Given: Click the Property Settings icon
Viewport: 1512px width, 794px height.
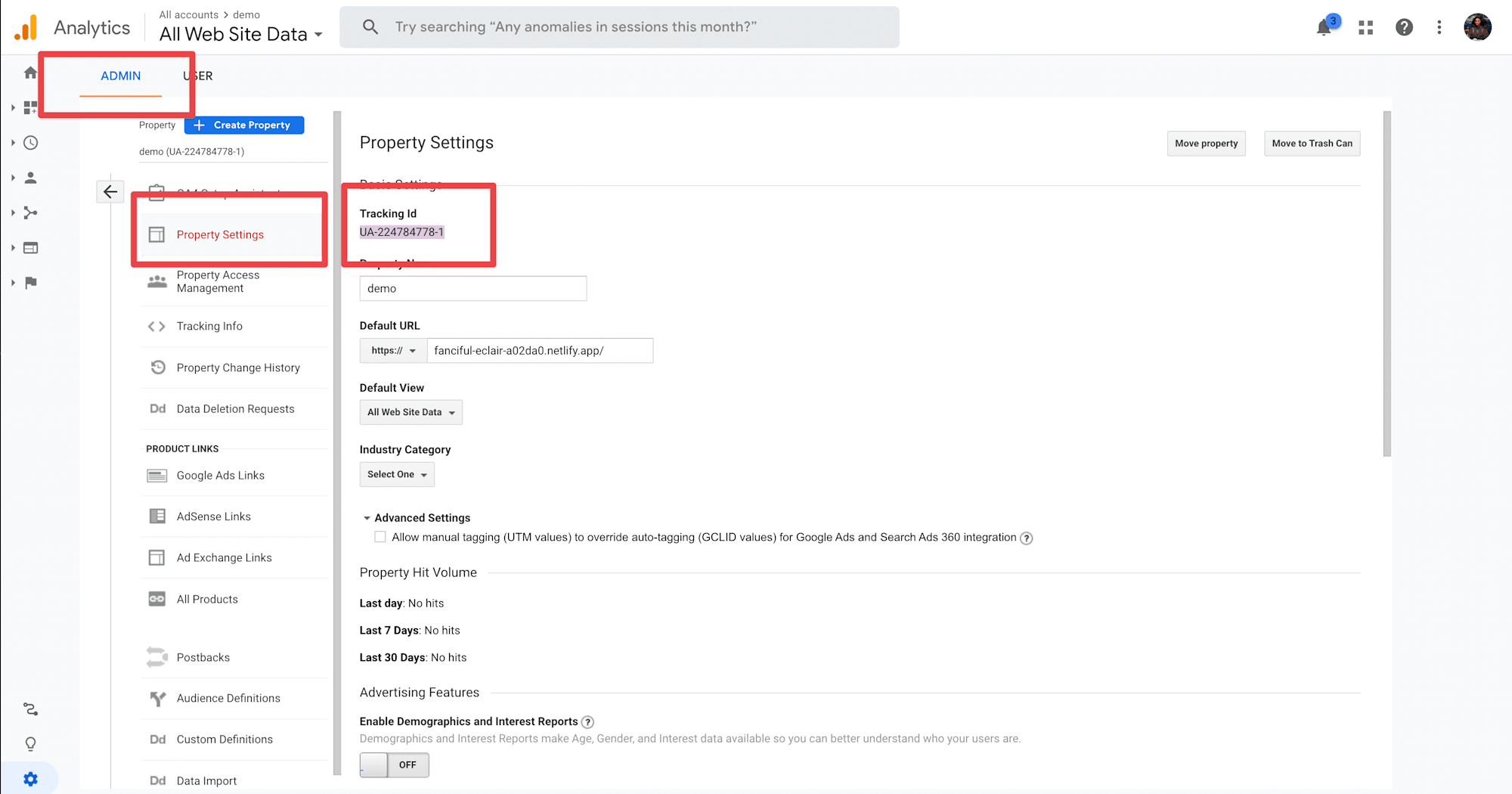Looking at the screenshot, I should pos(156,234).
